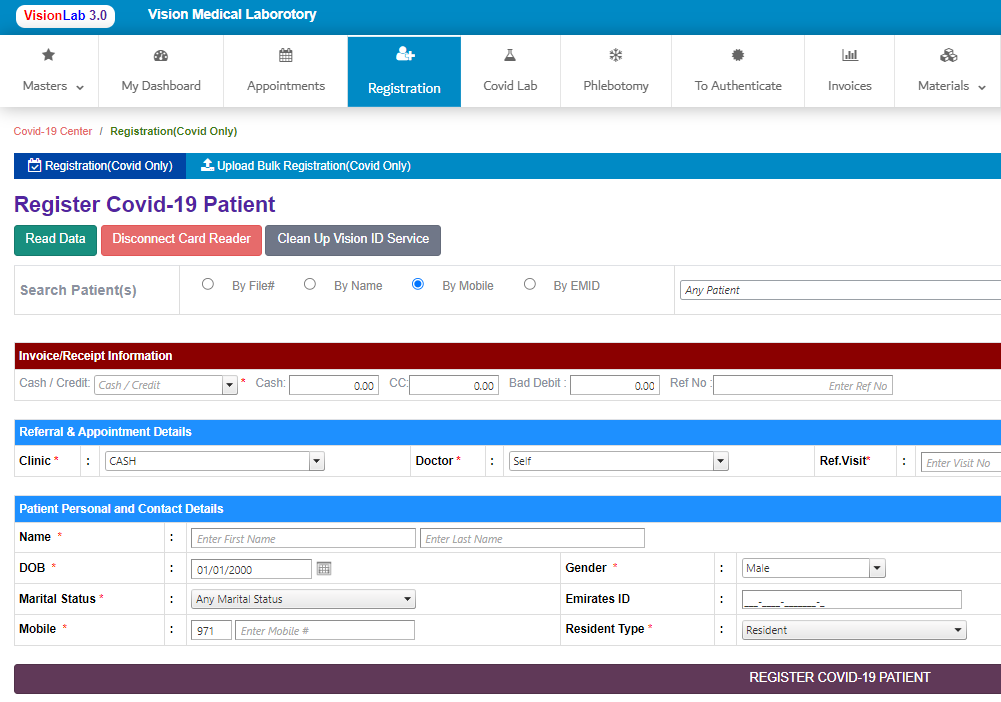This screenshot has width=1001, height=702.
Task: Click the Covid Lab flask icon
Action: coord(510,55)
